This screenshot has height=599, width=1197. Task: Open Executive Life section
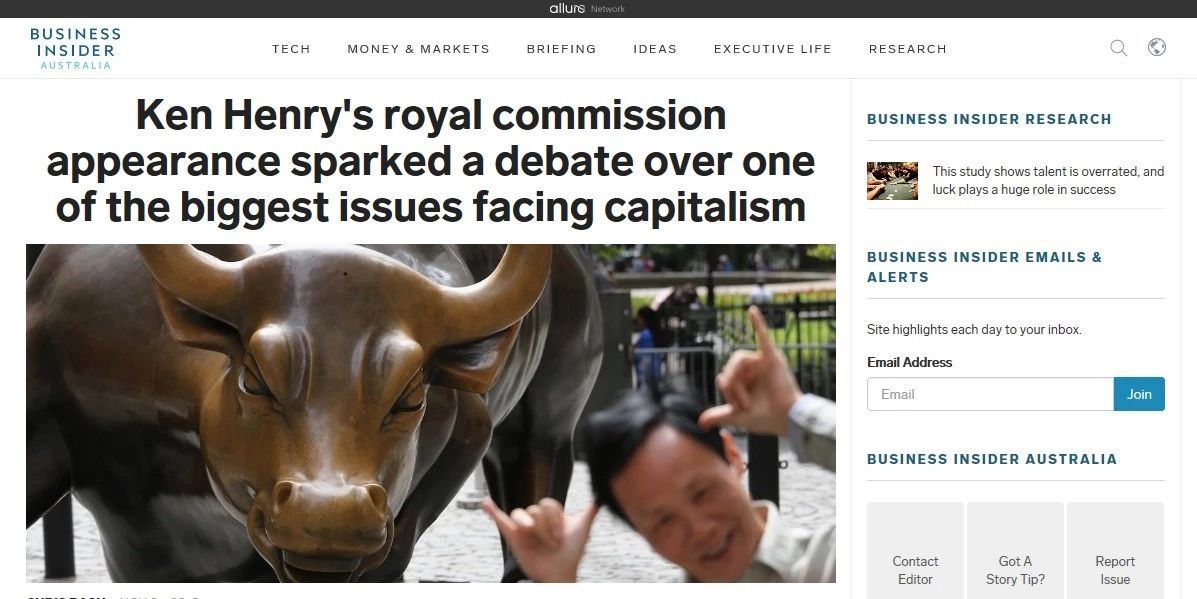[x=773, y=49]
